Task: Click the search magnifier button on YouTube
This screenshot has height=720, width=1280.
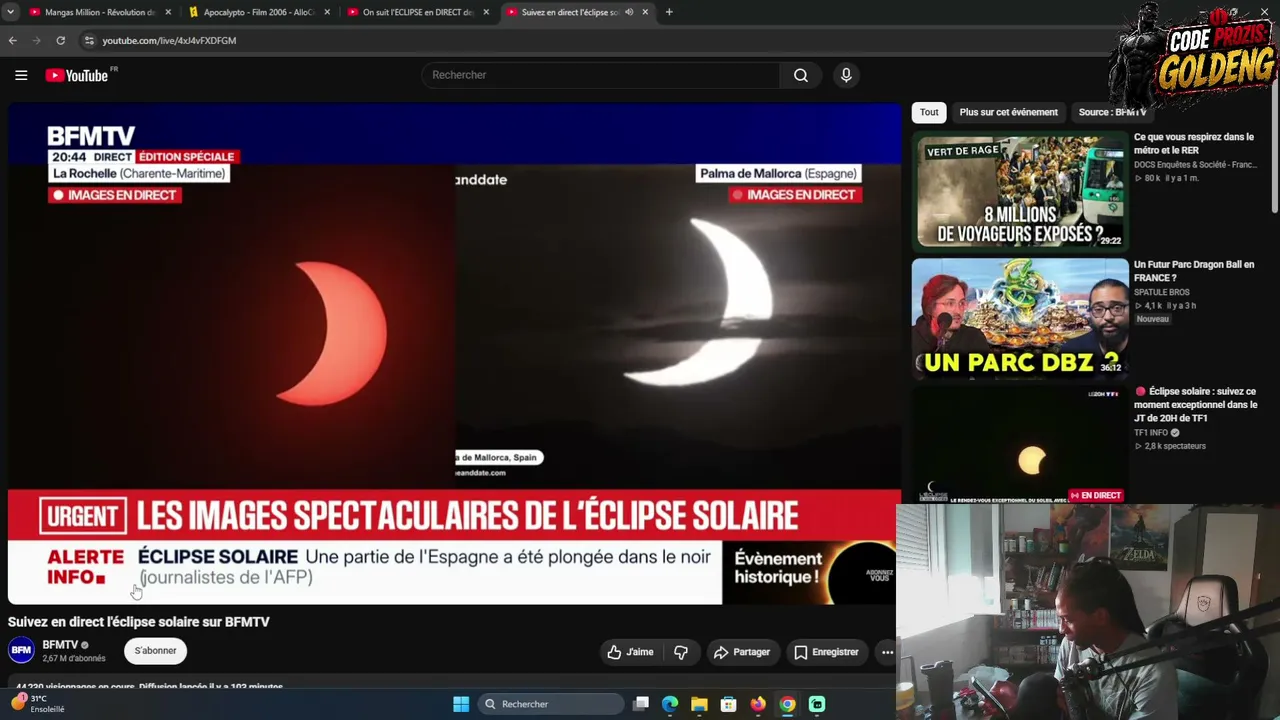Action: pyautogui.click(x=801, y=75)
